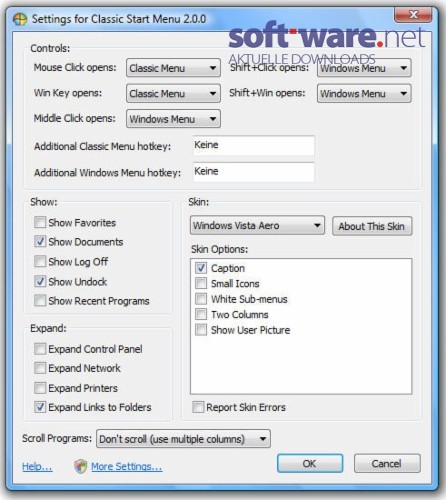Enable Show Recent Programs checkbox

(40, 300)
